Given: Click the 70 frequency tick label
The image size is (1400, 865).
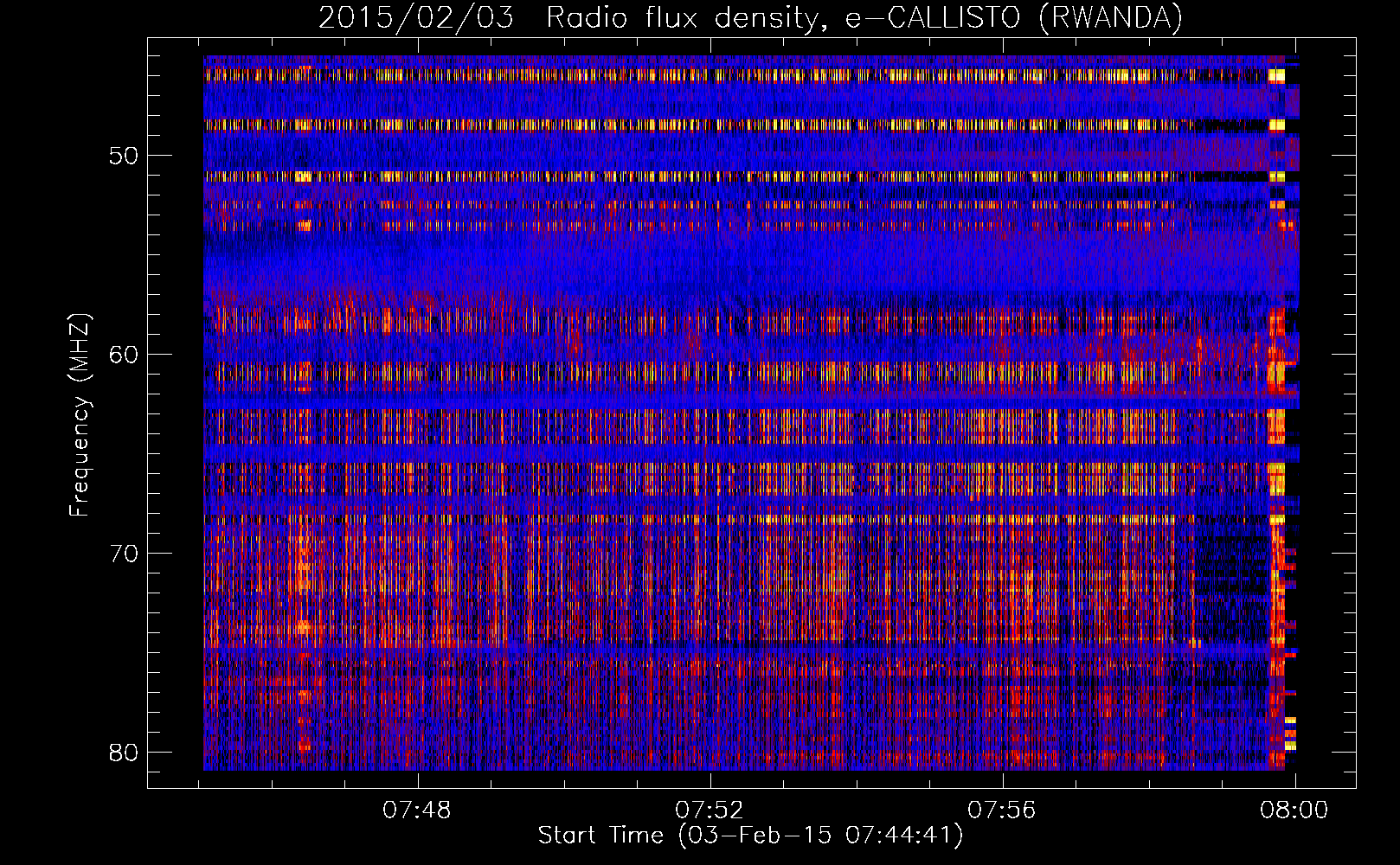Looking at the screenshot, I should pos(125,553).
